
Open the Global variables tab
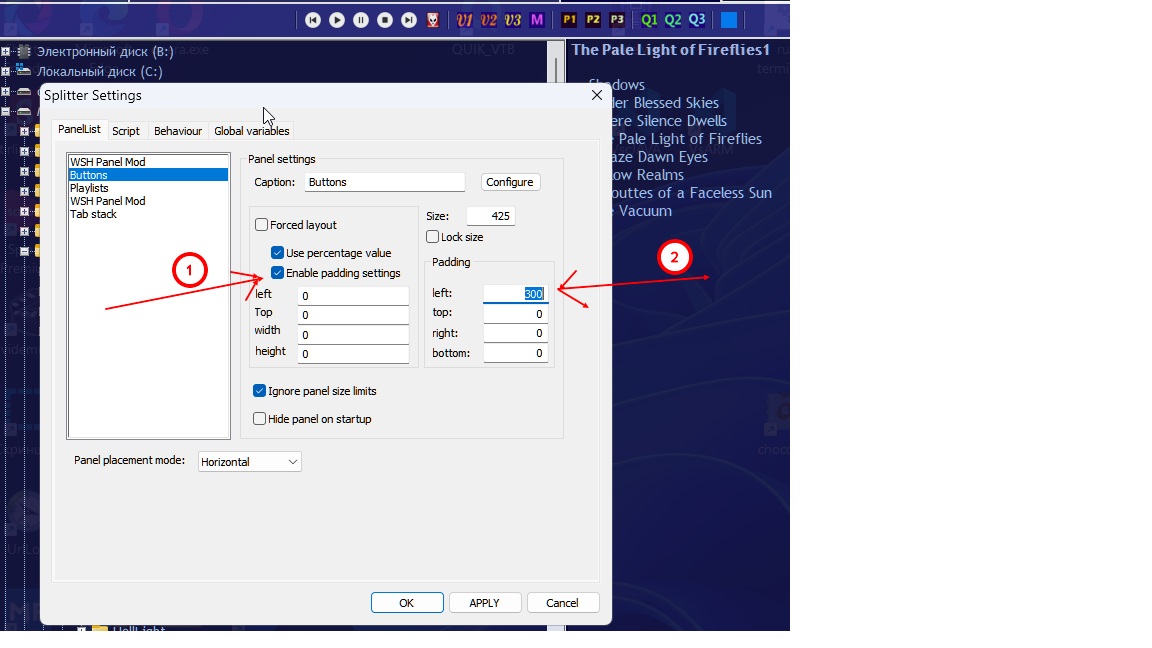(x=251, y=131)
